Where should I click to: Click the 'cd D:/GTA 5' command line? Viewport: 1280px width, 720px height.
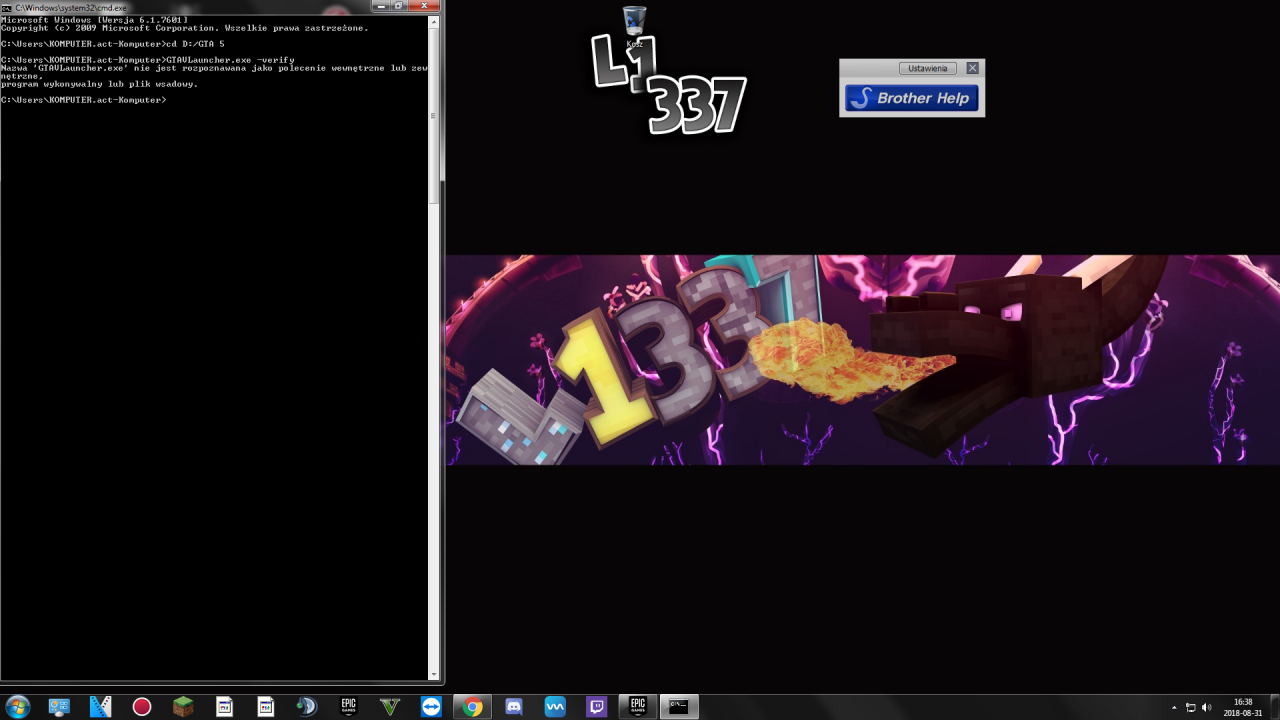click(113, 44)
